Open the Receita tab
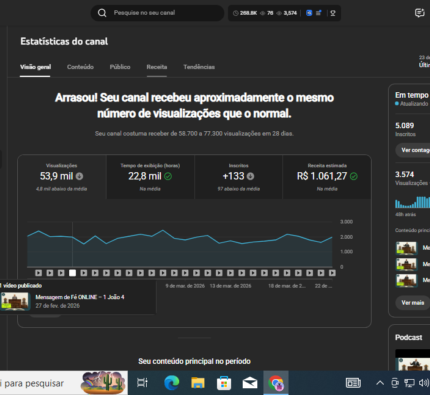This screenshot has width=430, height=395. pos(157,67)
